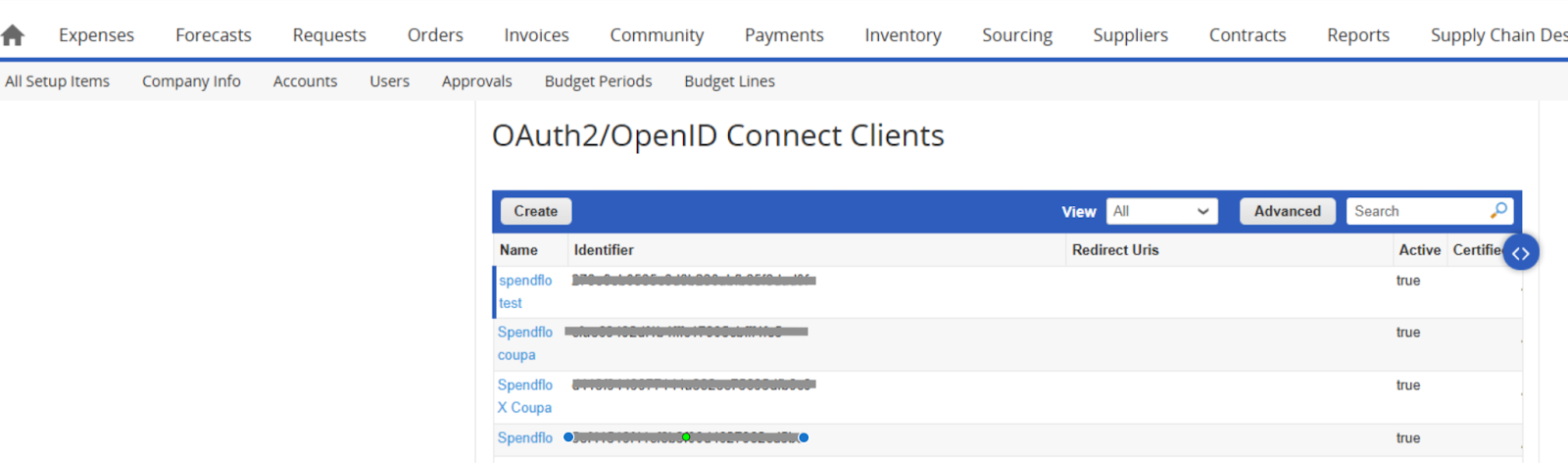Click the View label in the toolbar
The height and width of the screenshot is (463, 1568).
click(1079, 212)
